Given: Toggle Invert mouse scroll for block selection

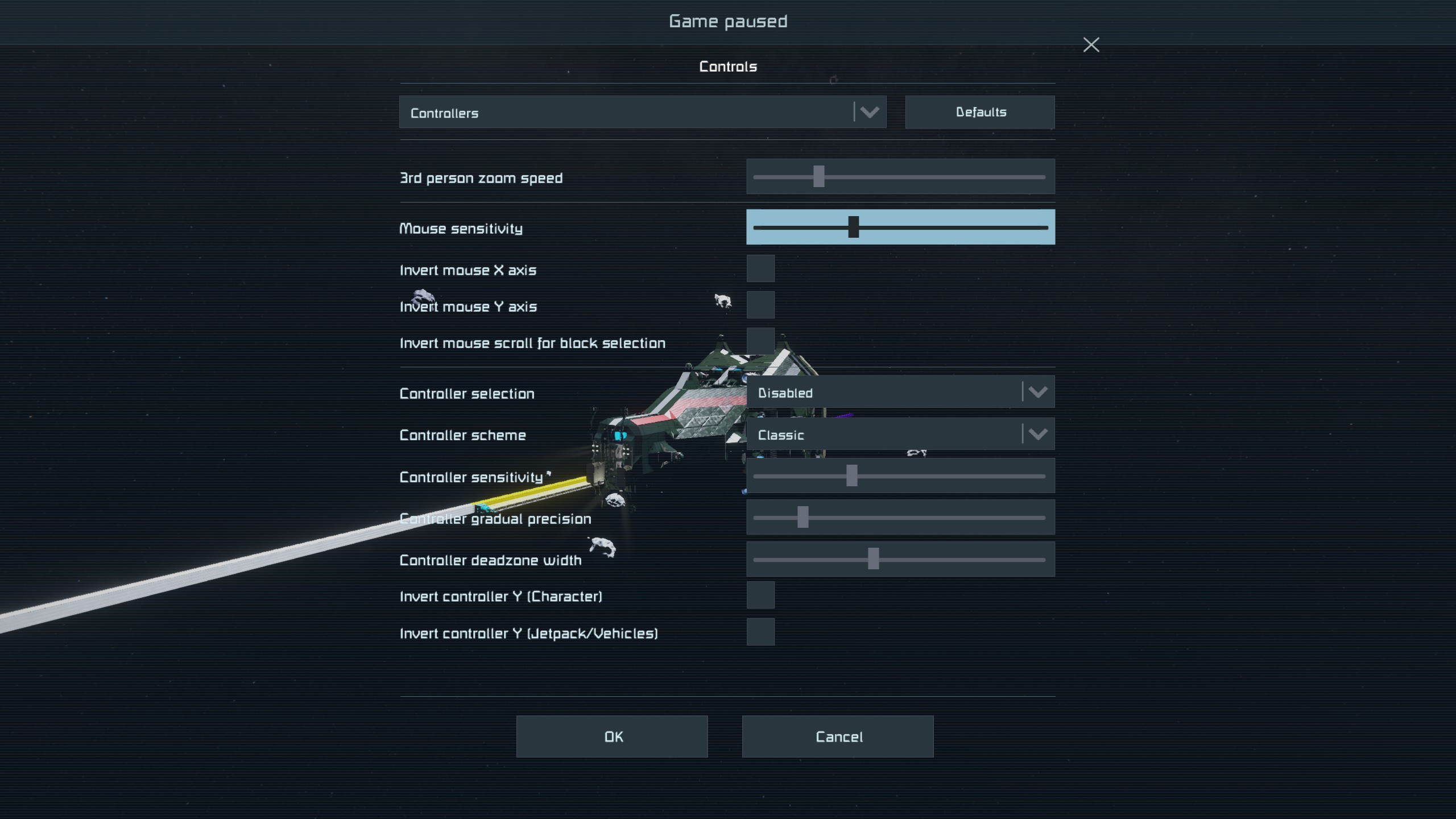Looking at the screenshot, I should click(760, 341).
